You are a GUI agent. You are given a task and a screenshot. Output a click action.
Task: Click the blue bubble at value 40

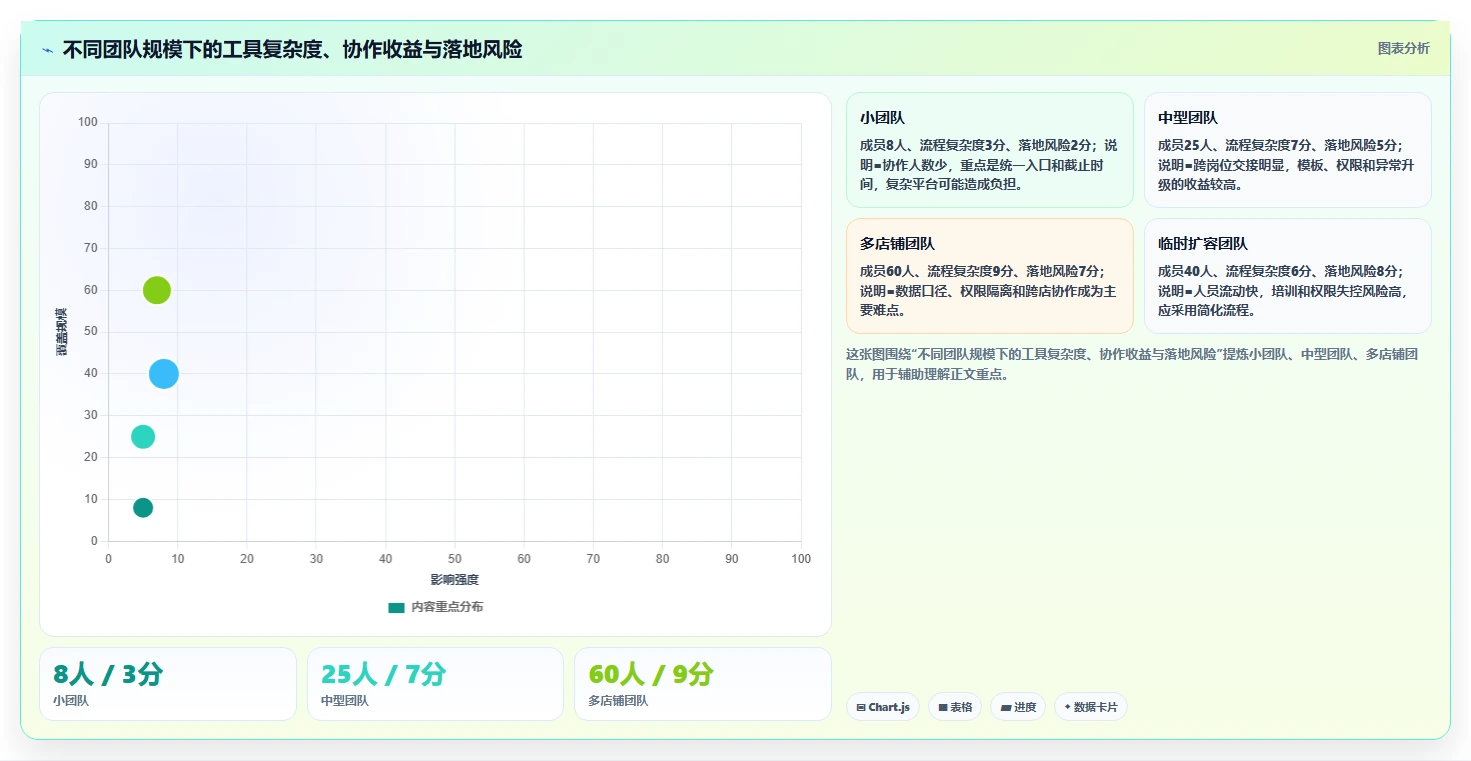164,374
